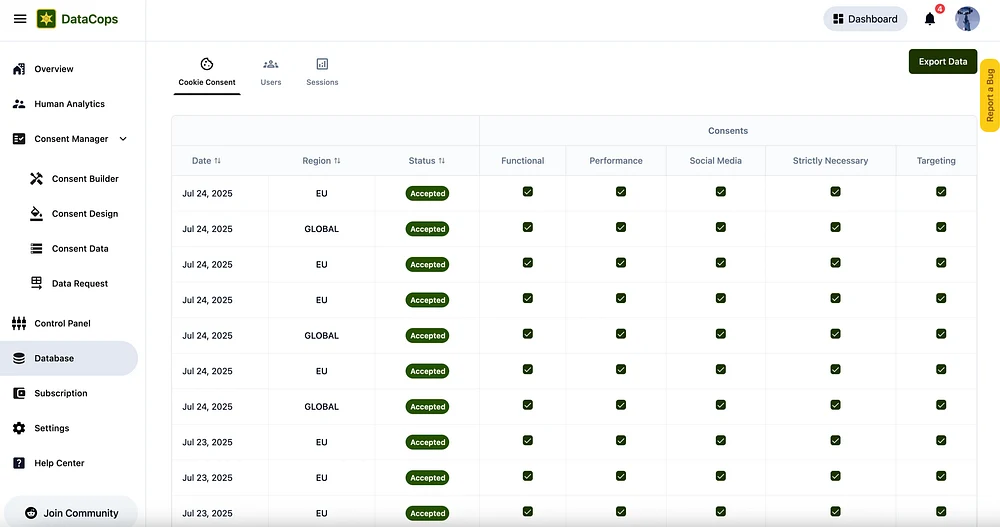Screen dimensions: 1000x527
Task: Click the Export Data button
Action: [942, 61]
